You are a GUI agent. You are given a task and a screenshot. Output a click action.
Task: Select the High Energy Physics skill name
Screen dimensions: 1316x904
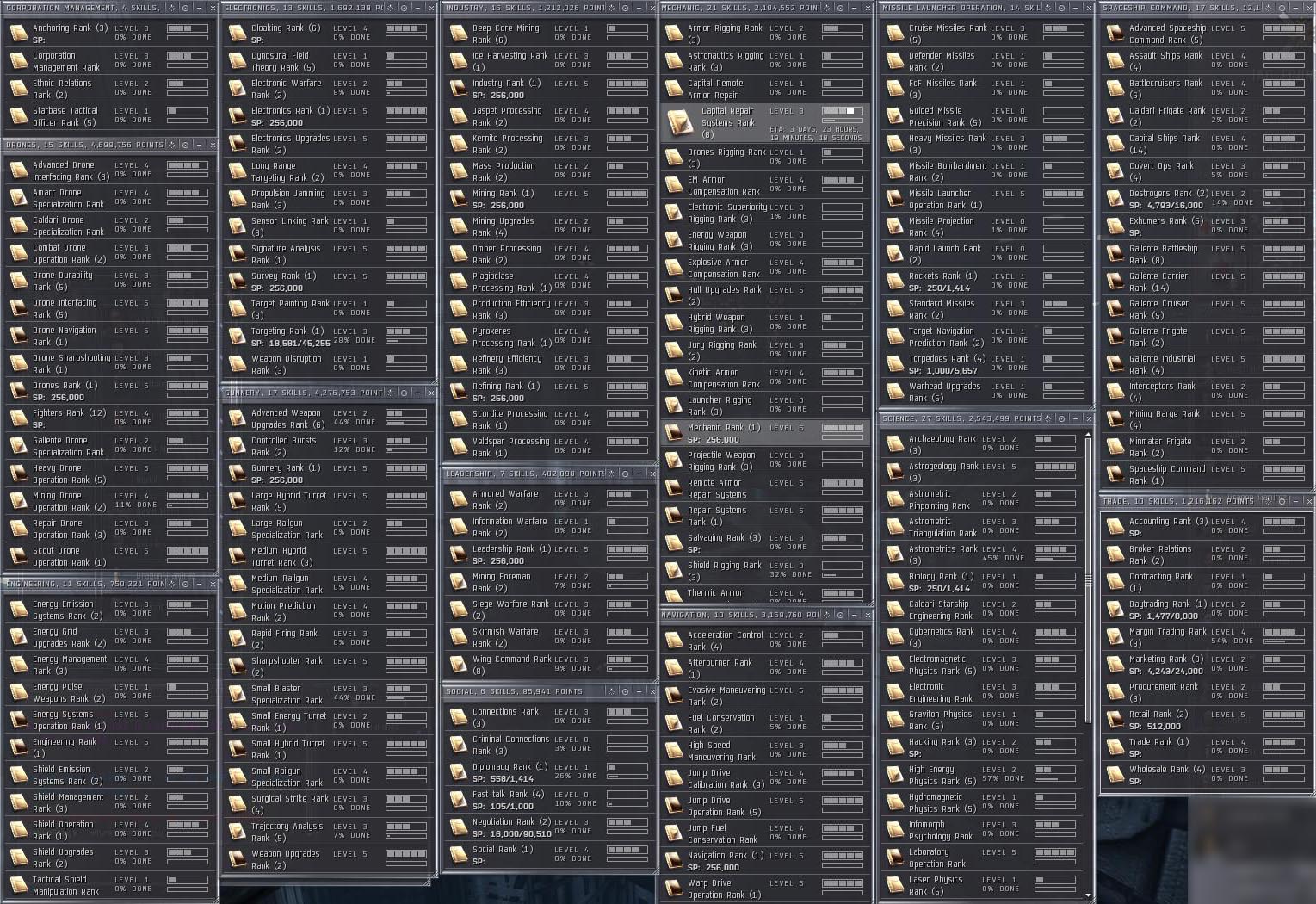(x=942, y=775)
